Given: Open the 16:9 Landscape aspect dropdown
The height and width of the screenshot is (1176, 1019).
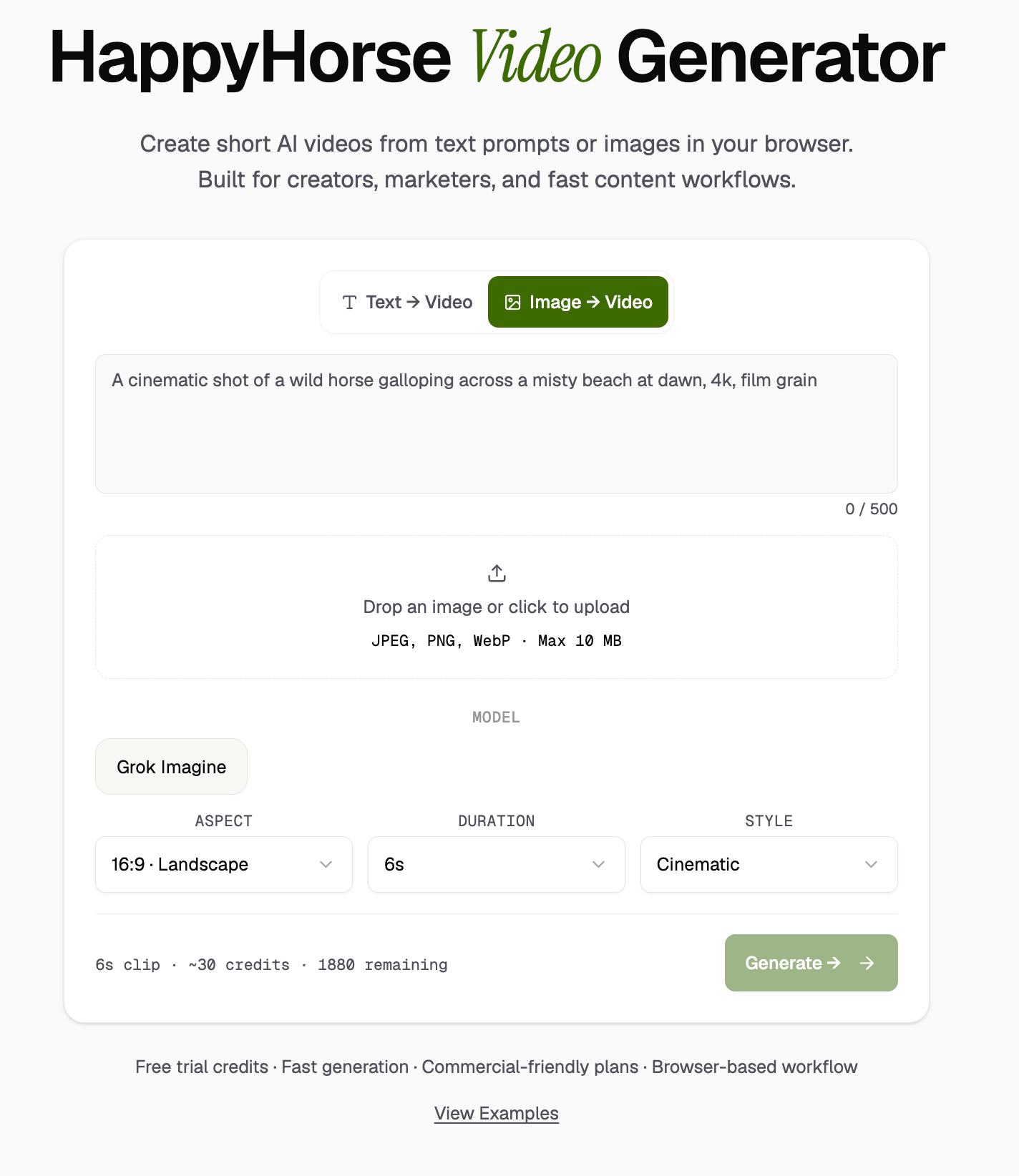Looking at the screenshot, I should click(x=223, y=864).
